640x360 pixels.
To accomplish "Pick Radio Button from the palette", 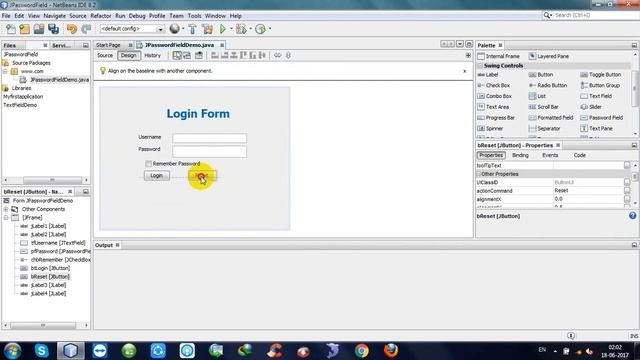I will [x=548, y=85].
